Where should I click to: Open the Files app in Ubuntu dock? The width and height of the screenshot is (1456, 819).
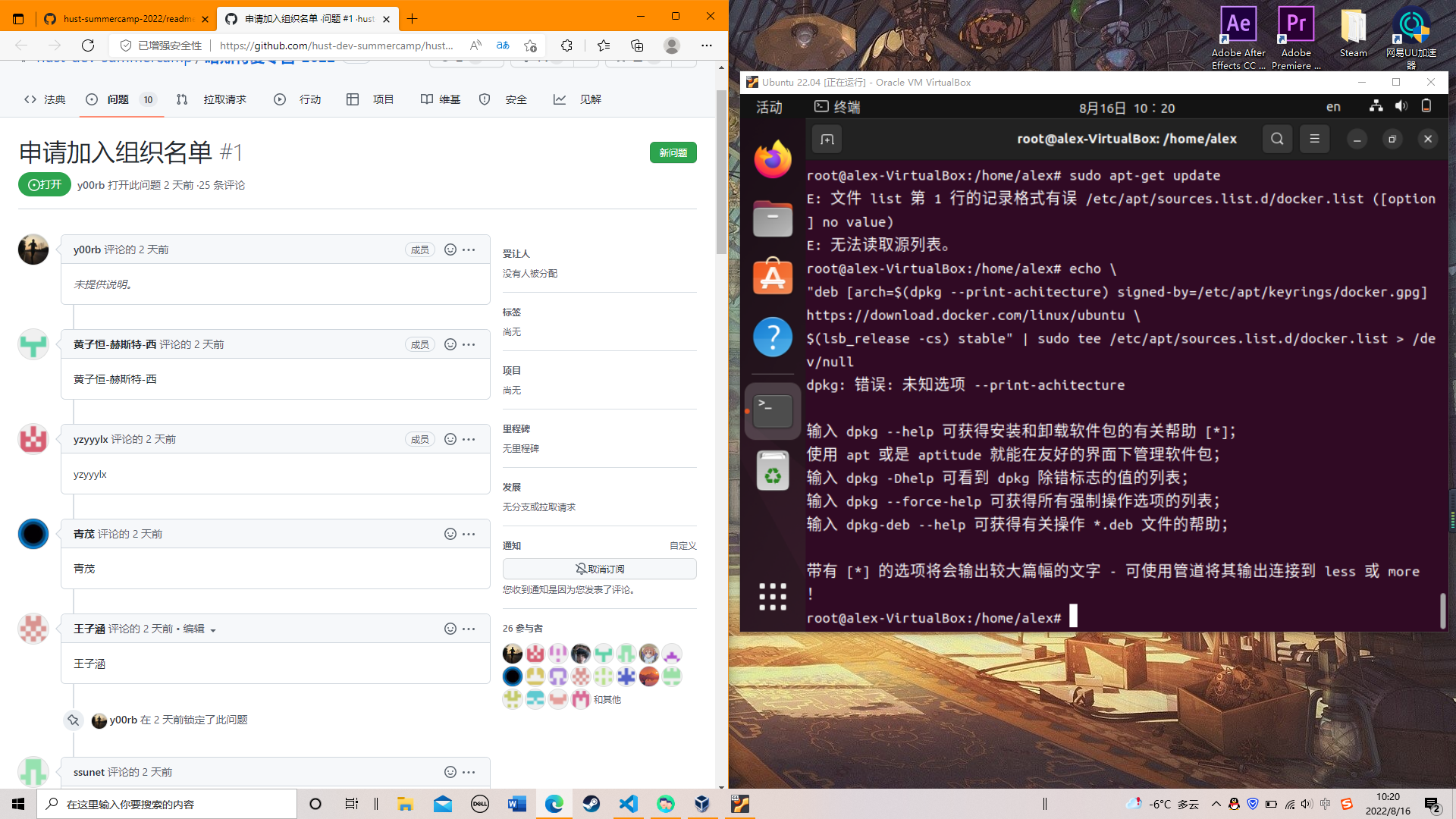[x=773, y=218]
